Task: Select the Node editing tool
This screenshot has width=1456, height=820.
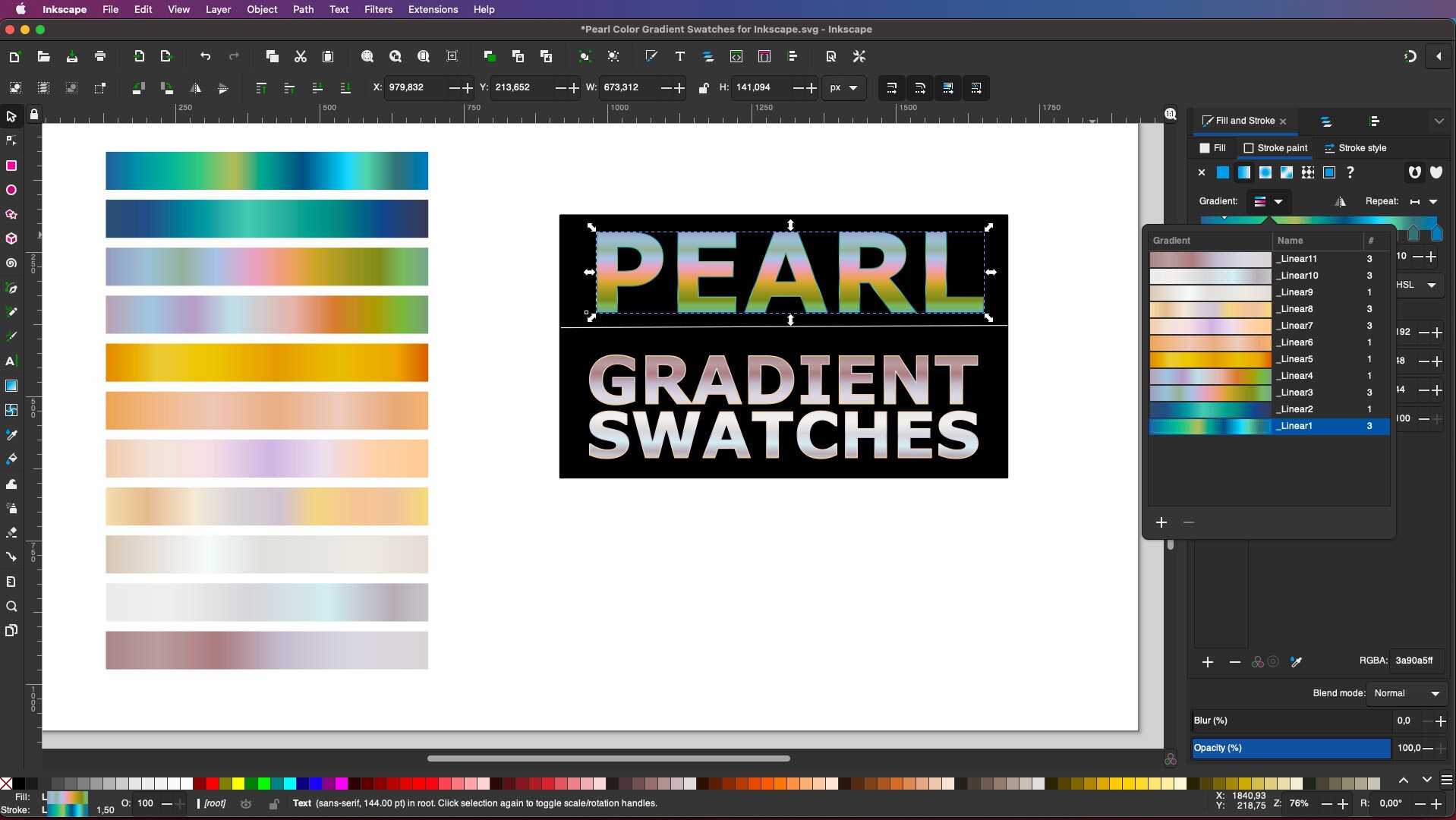Action: [11, 141]
